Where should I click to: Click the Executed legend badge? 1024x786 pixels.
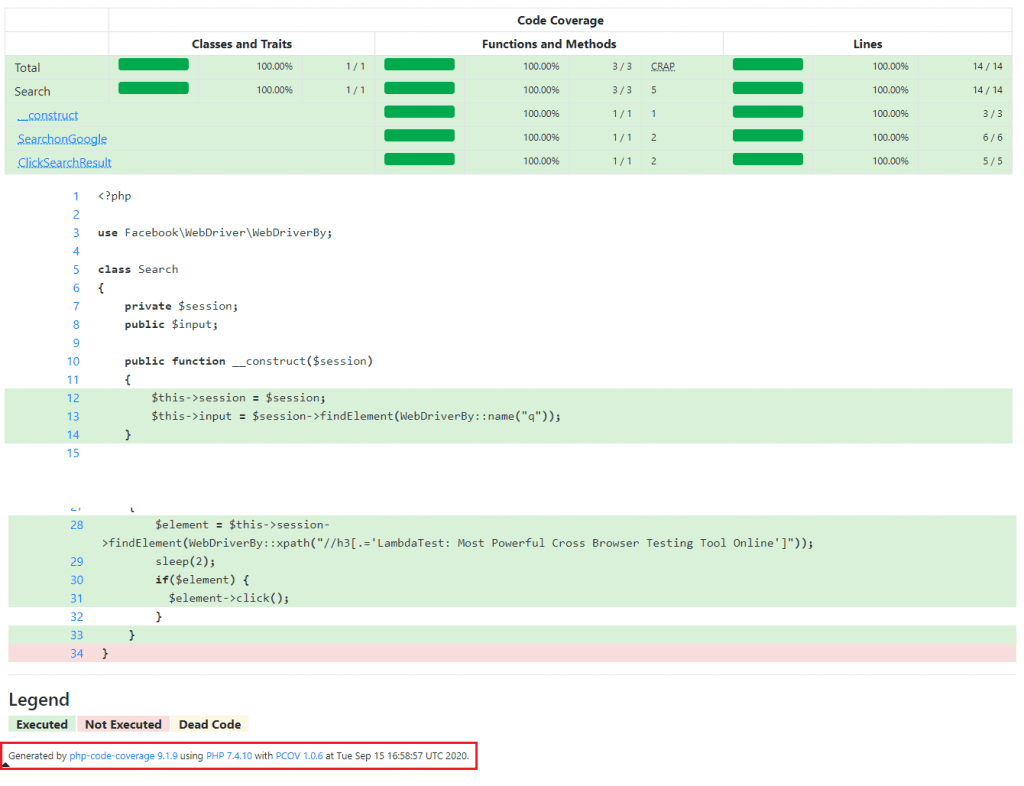click(x=42, y=724)
